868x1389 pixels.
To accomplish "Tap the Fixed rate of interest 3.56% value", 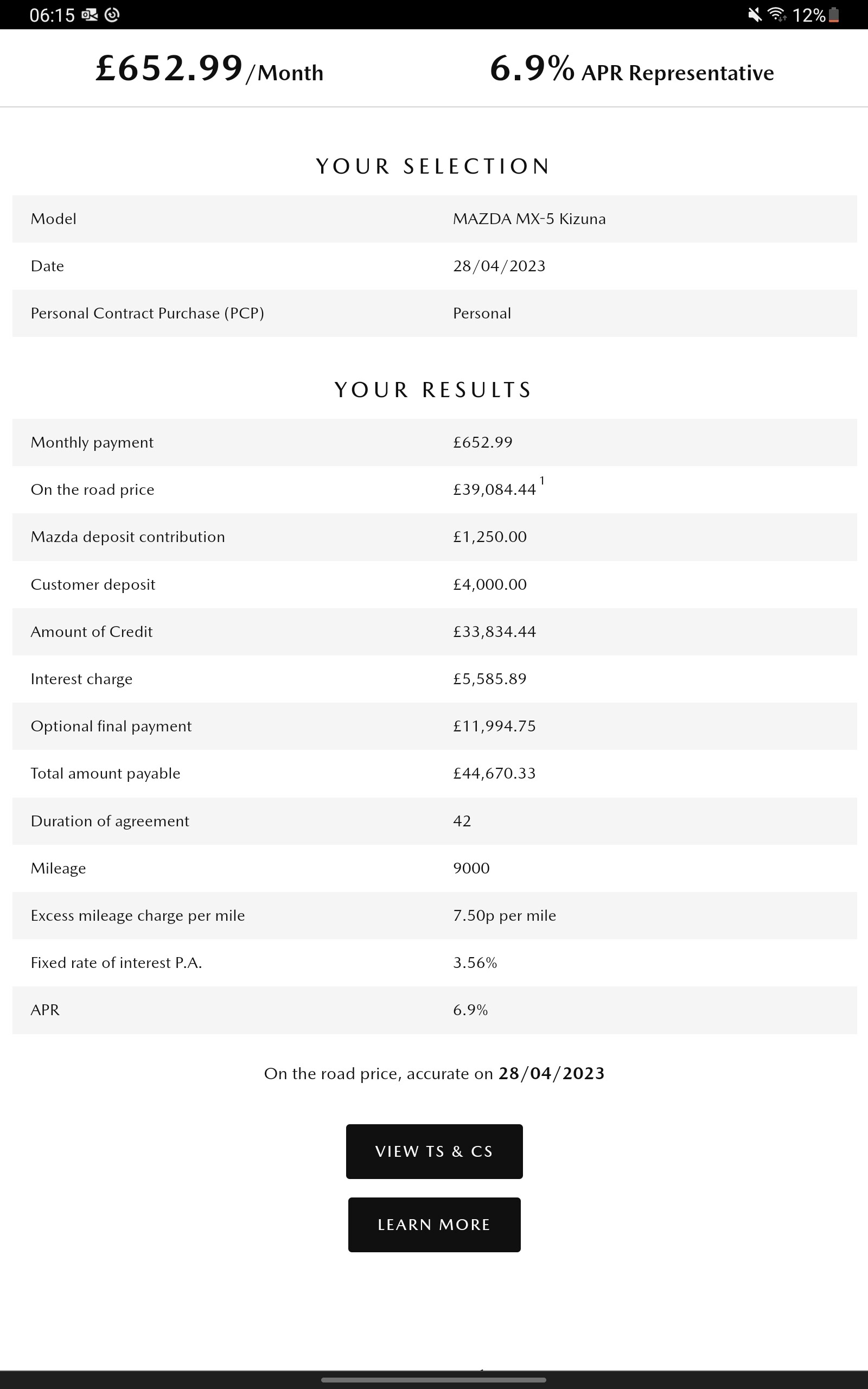I will click(x=475, y=963).
